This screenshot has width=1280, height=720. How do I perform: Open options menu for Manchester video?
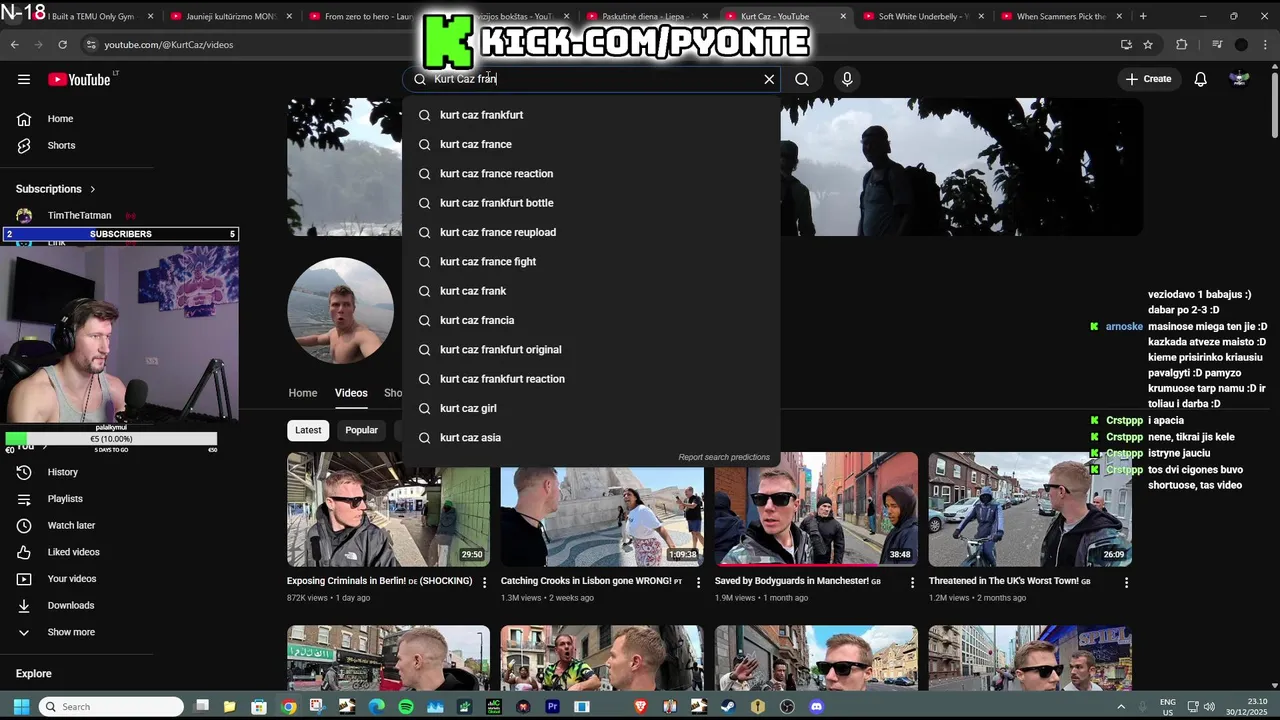point(912,582)
